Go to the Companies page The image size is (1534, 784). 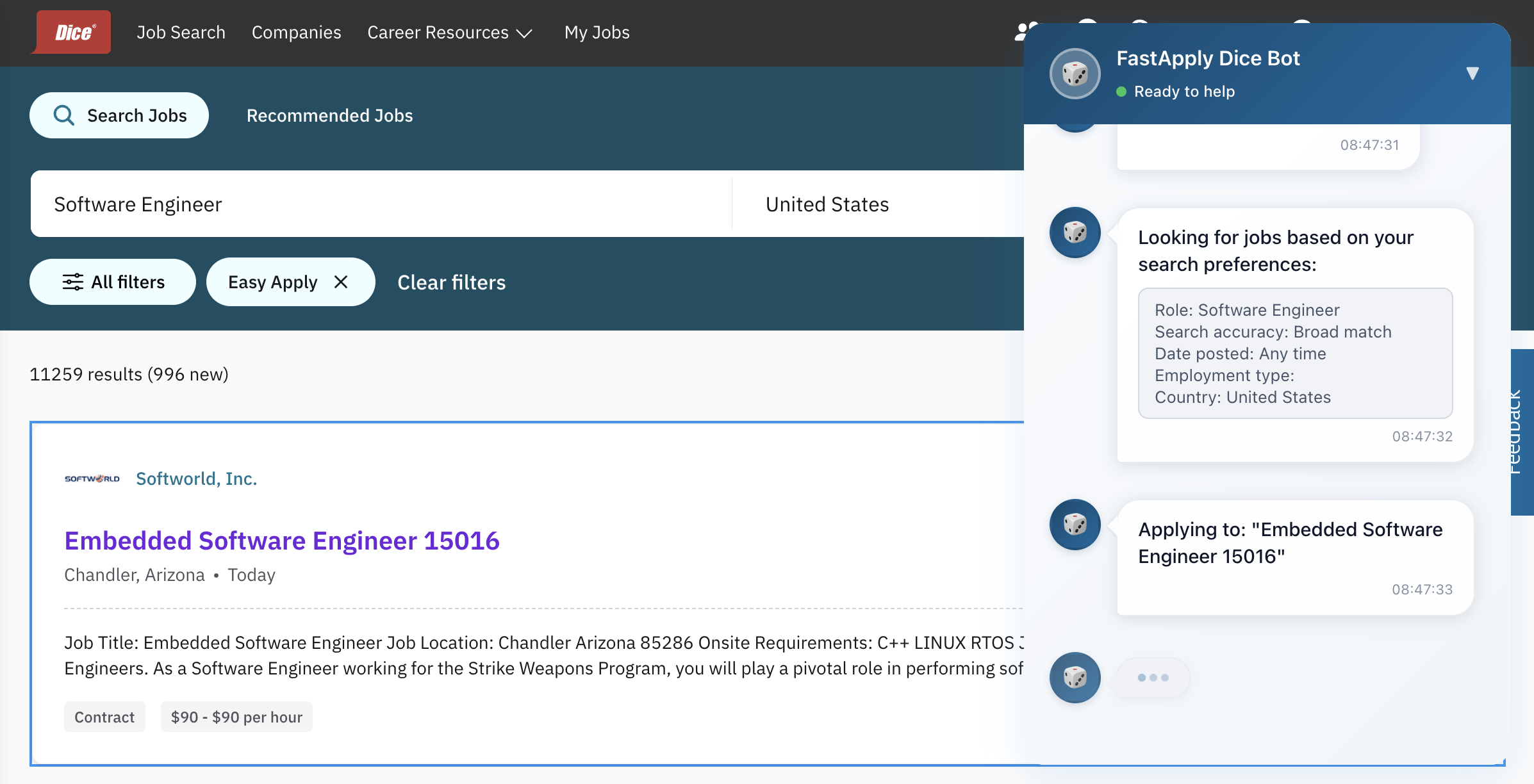click(x=296, y=32)
